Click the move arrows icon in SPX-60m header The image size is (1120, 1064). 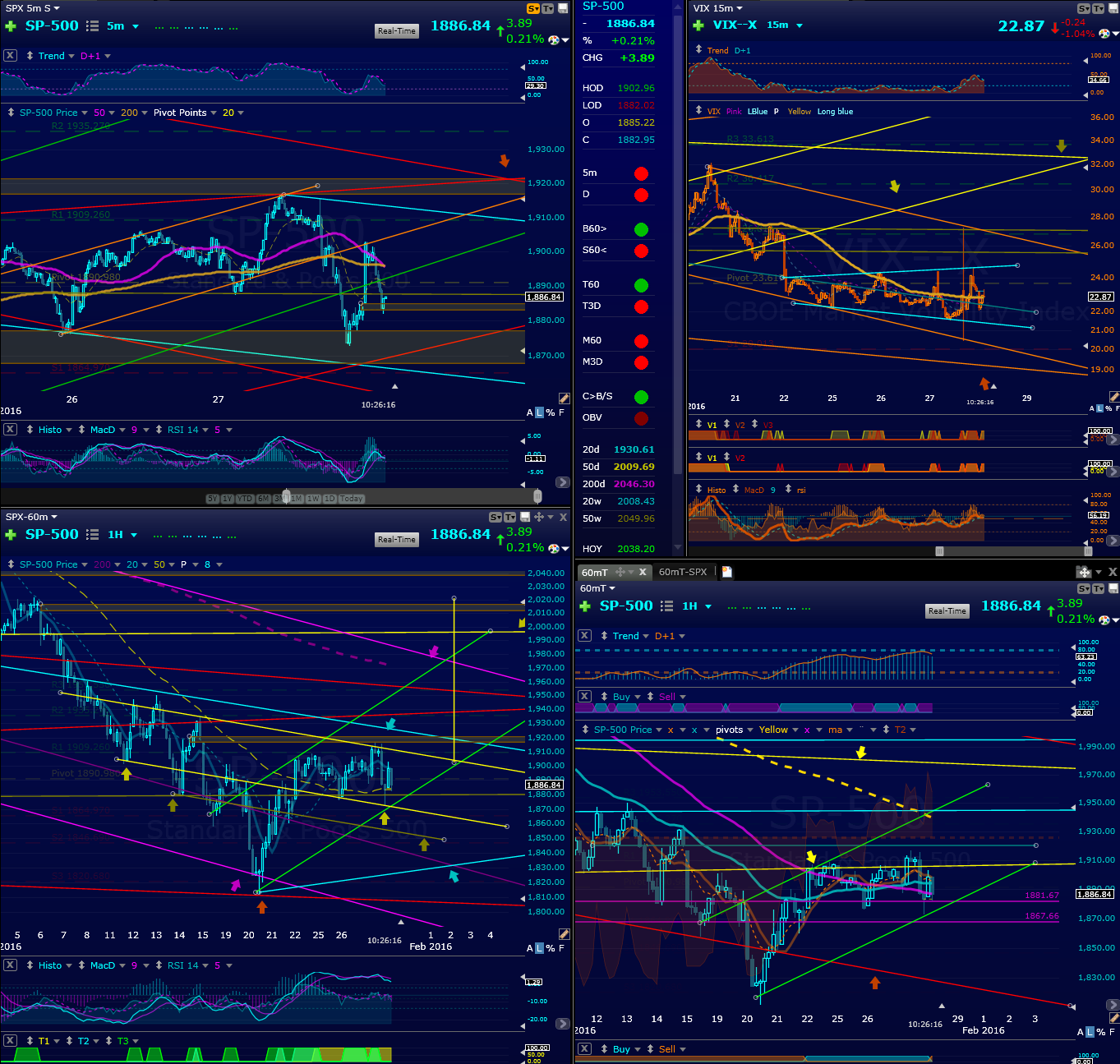pyautogui.click(x=539, y=517)
